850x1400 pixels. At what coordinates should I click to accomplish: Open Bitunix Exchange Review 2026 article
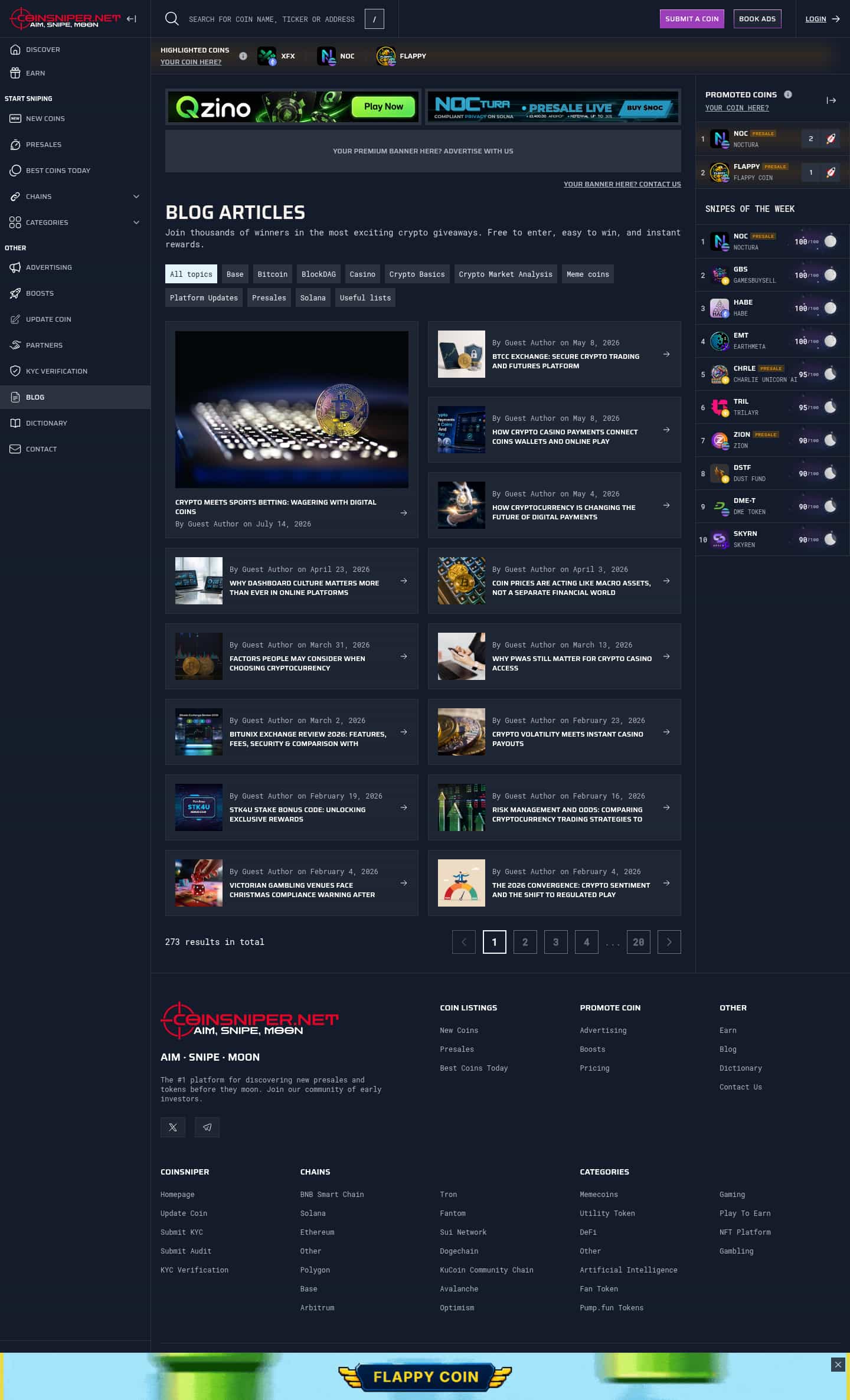tap(292, 732)
